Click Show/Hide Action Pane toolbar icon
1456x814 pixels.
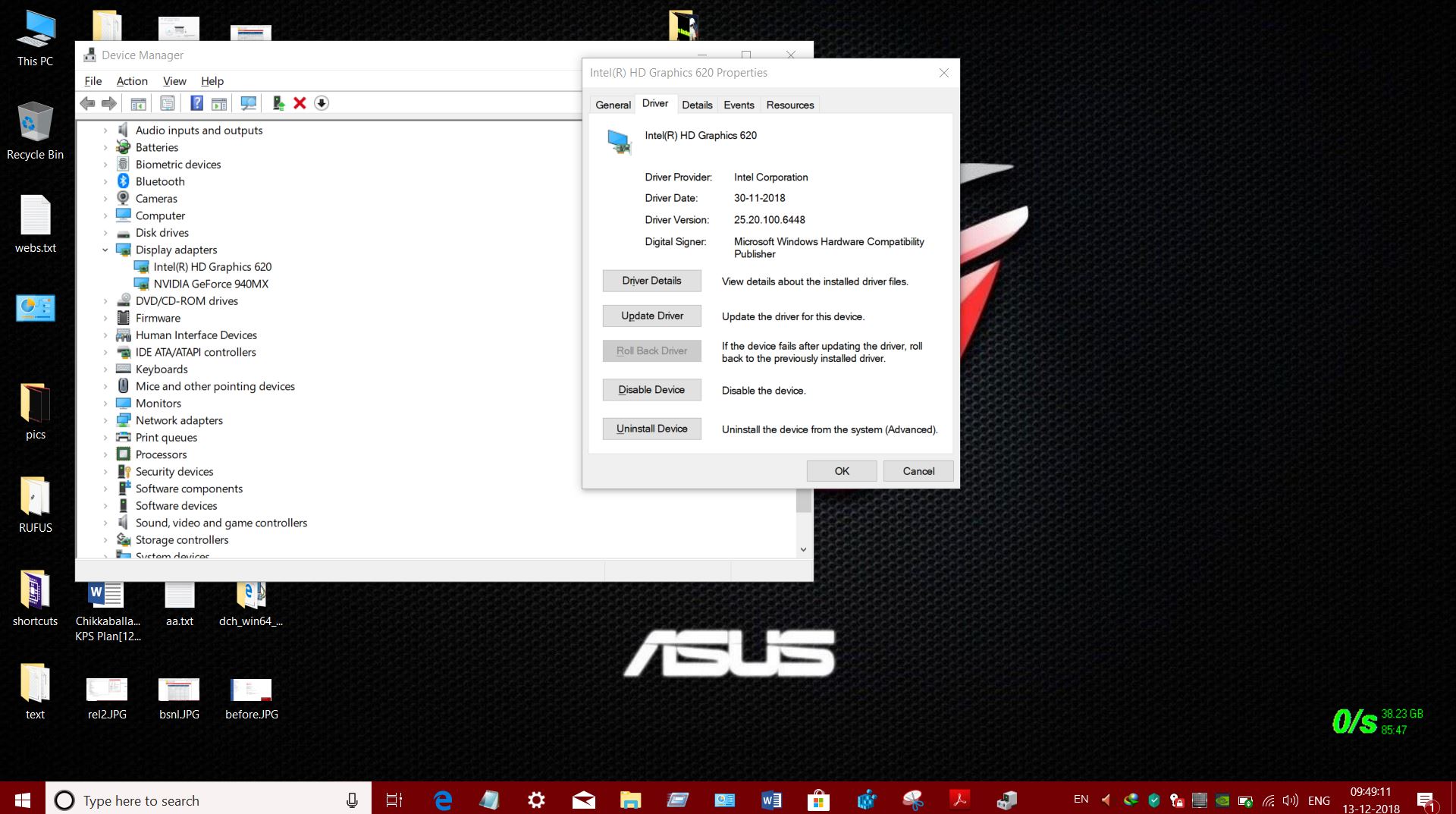pyautogui.click(x=219, y=103)
